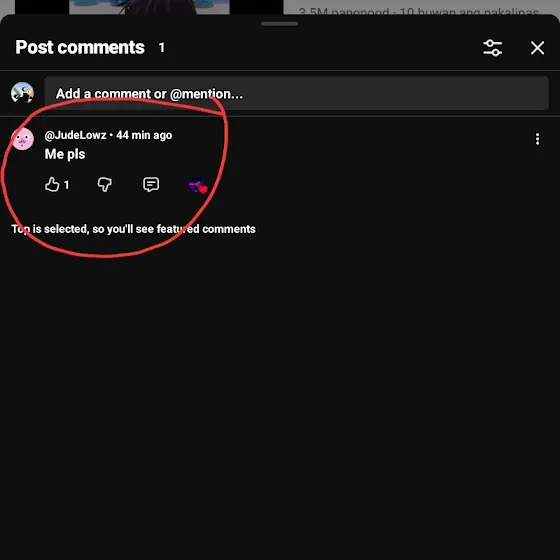
Task: Select the "Me pls" comment text
Action: (x=65, y=154)
